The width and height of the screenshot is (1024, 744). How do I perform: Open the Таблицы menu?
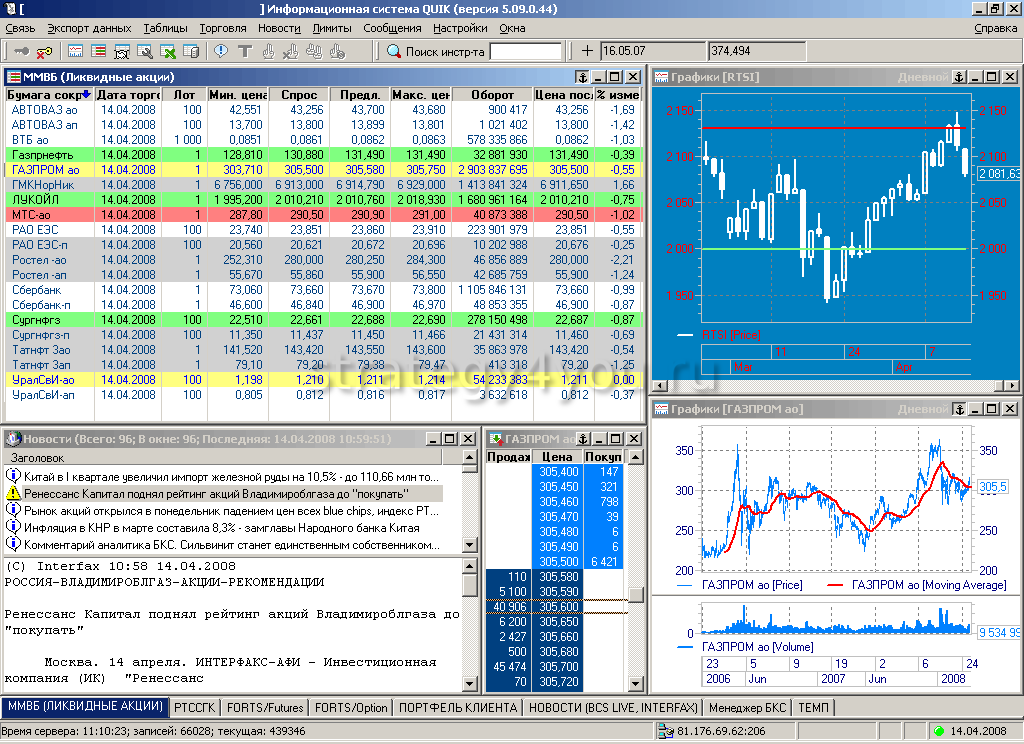(x=165, y=28)
